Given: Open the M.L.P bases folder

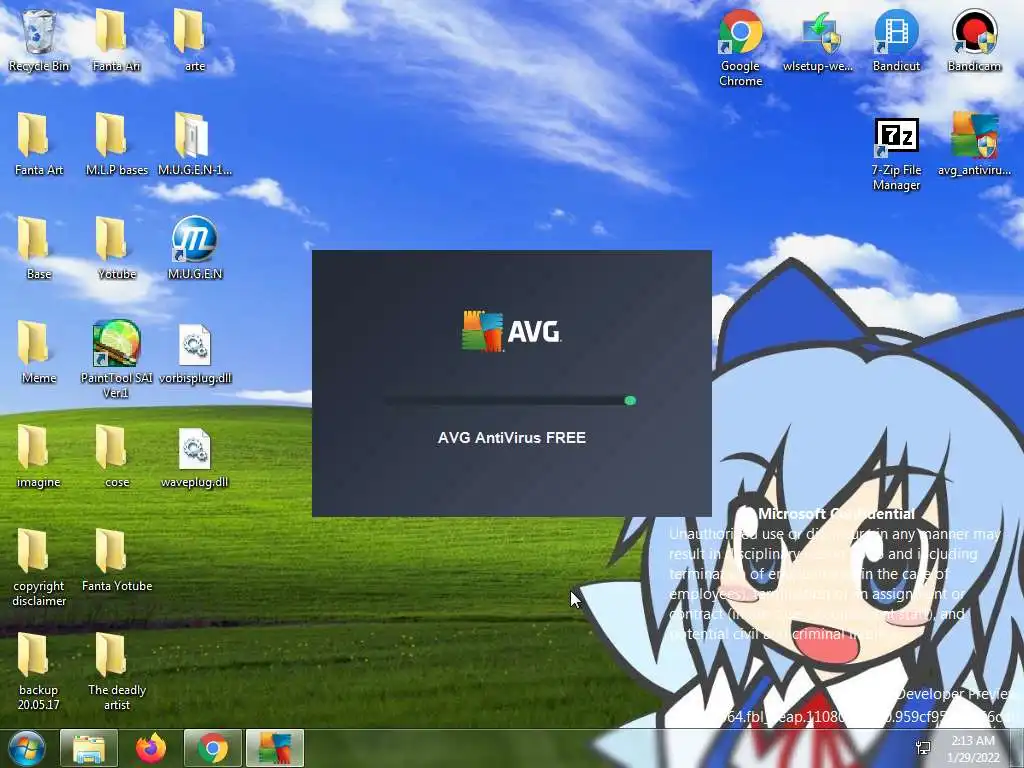Looking at the screenshot, I should tap(116, 144).
